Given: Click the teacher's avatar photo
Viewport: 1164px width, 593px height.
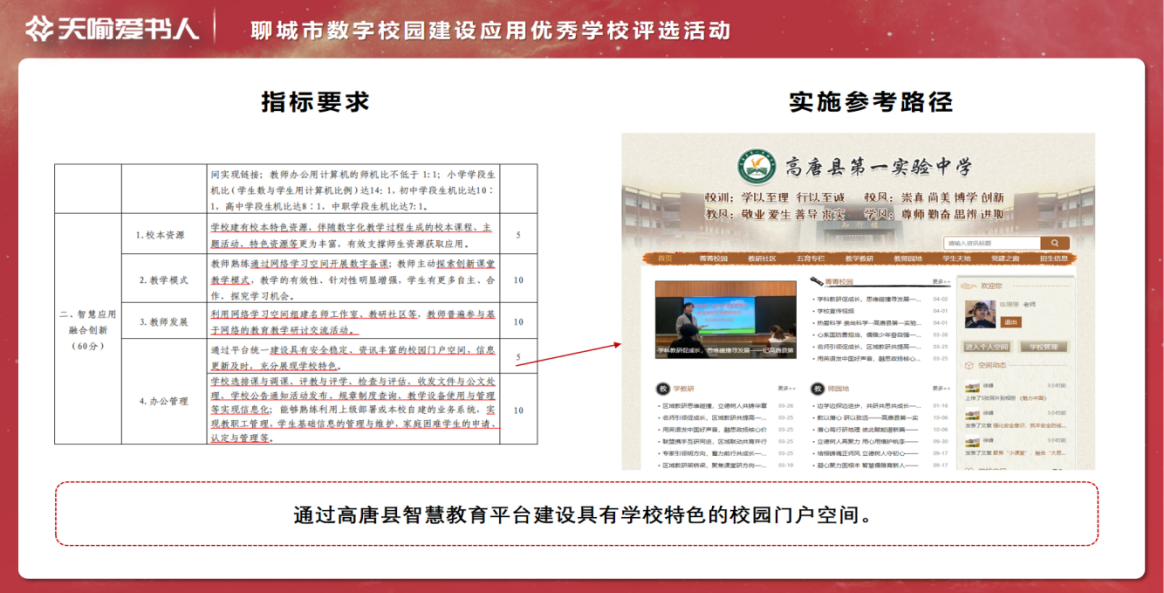Looking at the screenshot, I should 980,313.
